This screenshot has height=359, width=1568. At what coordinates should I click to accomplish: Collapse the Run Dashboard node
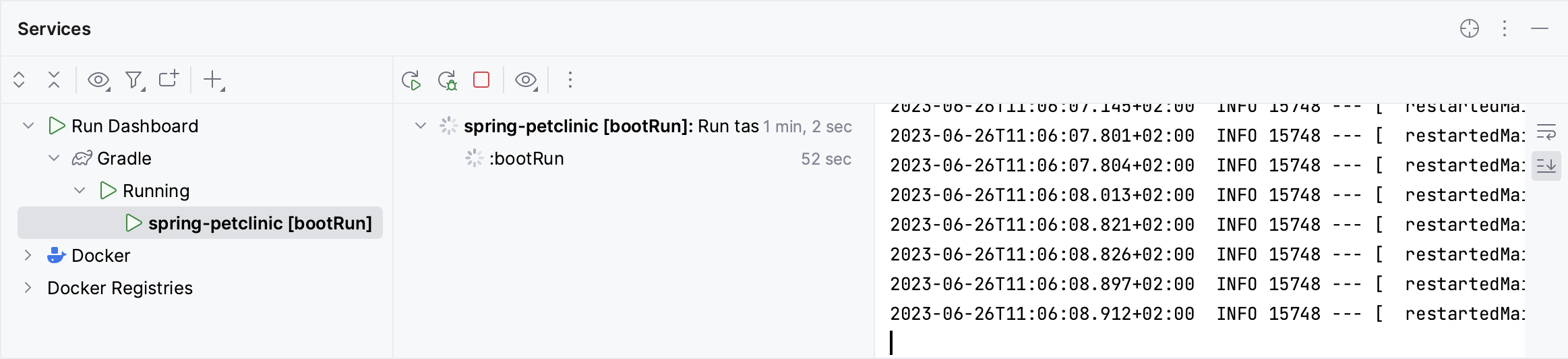pyautogui.click(x=28, y=126)
